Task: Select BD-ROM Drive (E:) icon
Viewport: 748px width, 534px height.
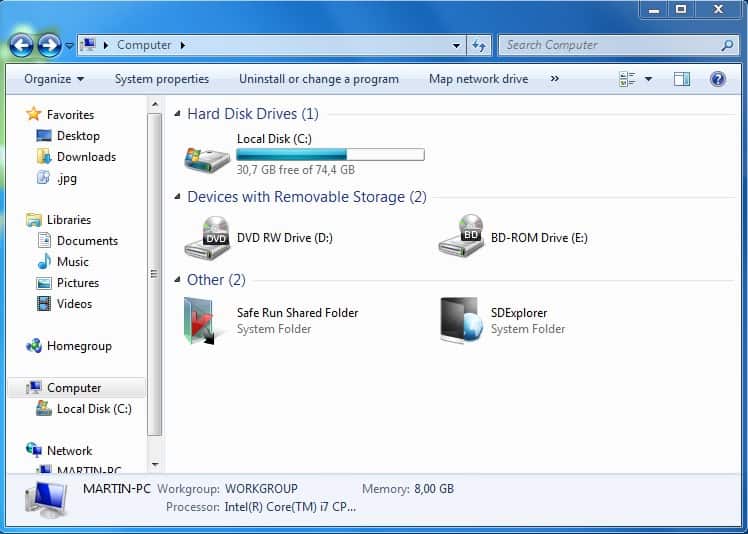Action: (461, 236)
